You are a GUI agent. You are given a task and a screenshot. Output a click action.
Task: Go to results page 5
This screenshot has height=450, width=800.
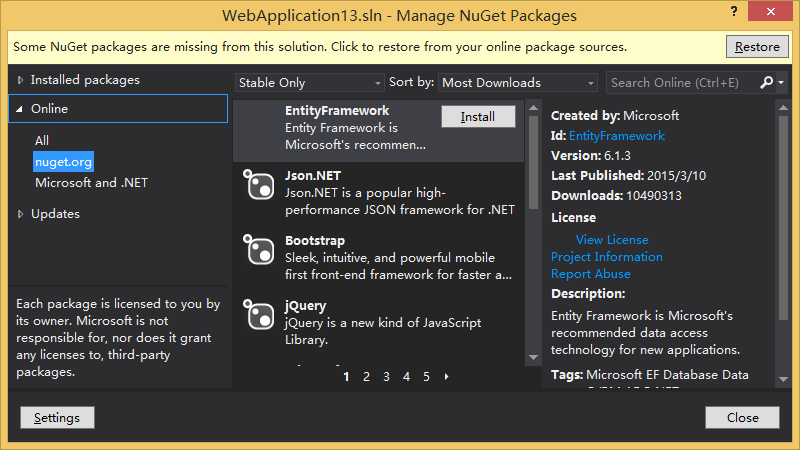pyautogui.click(x=426, y=377)
